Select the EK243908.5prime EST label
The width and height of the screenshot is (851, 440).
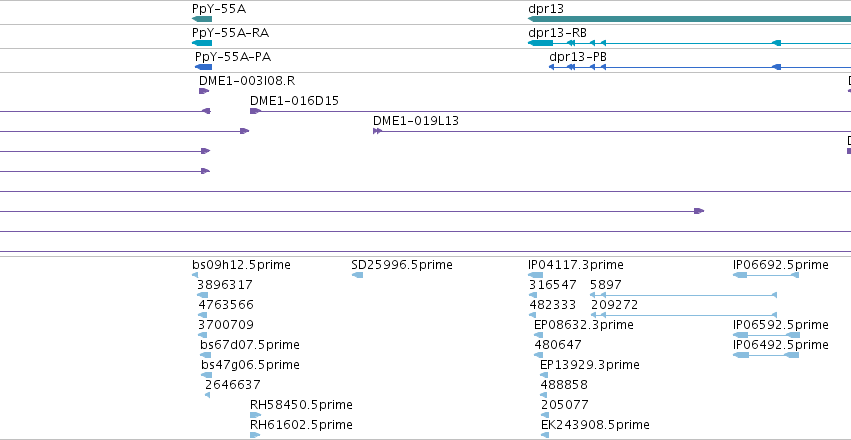pos(595,425)
